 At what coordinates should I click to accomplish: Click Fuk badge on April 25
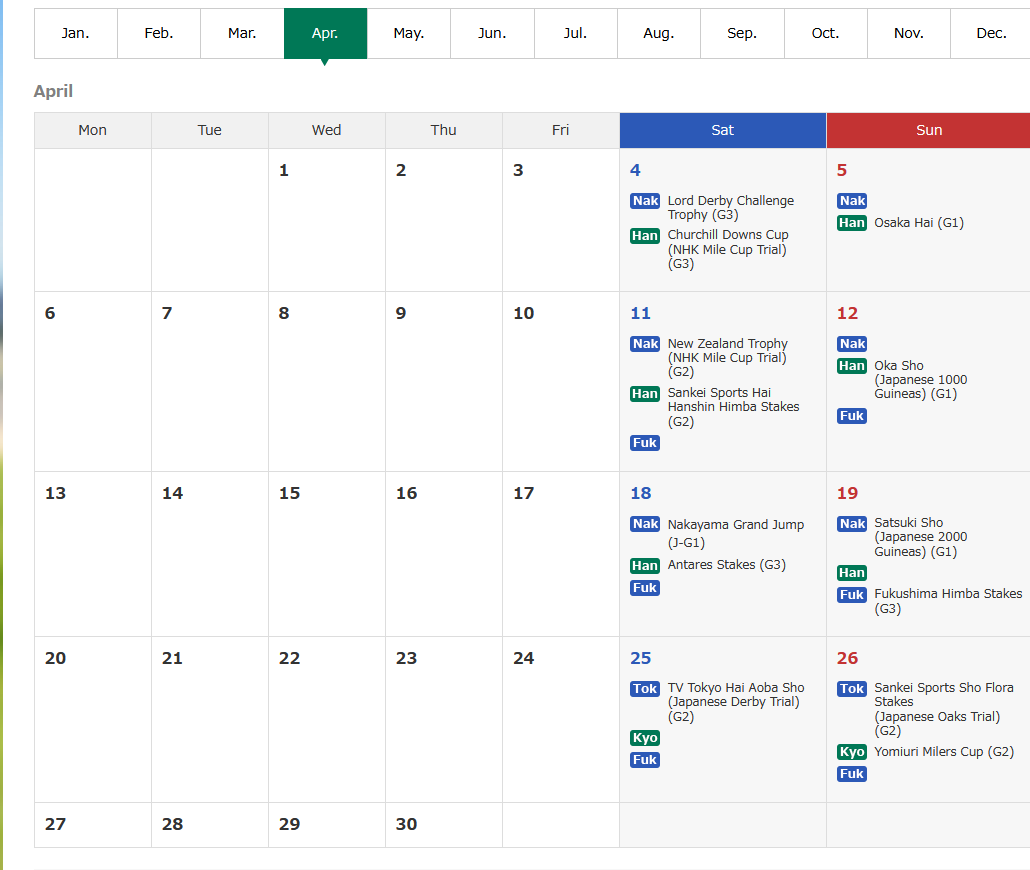coord(645,760)
